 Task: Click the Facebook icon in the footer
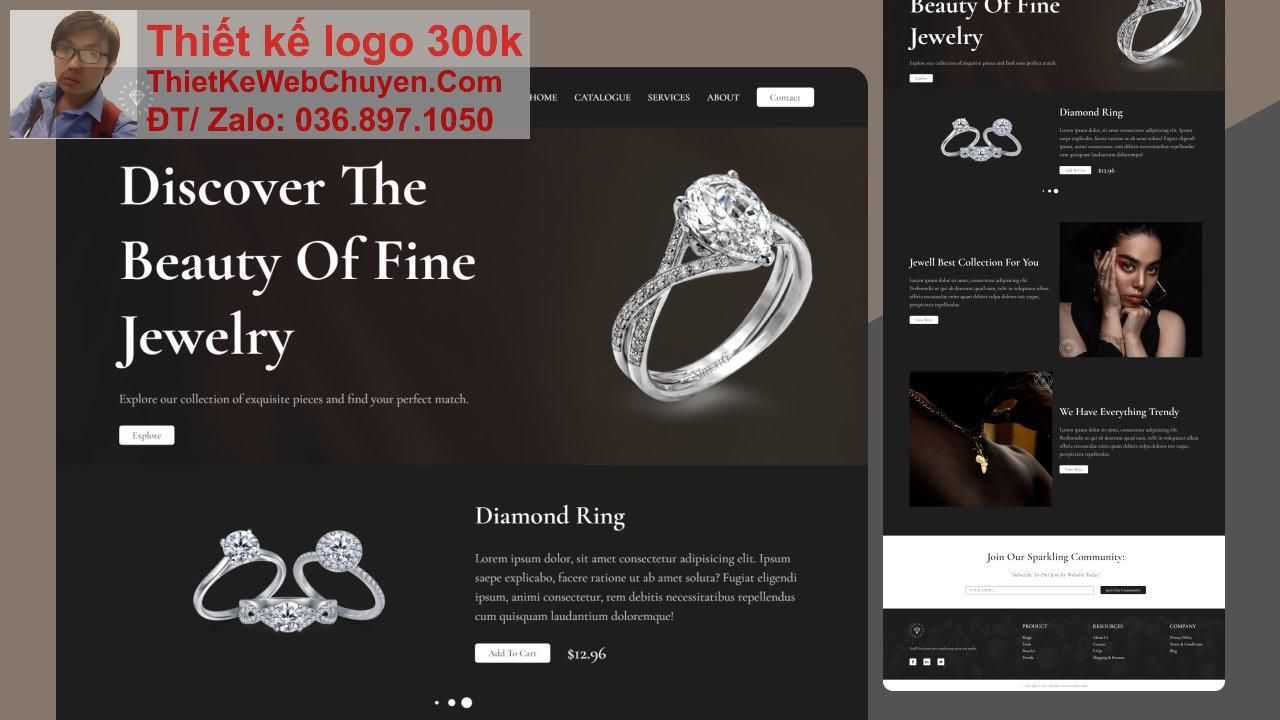pos(913,662)
